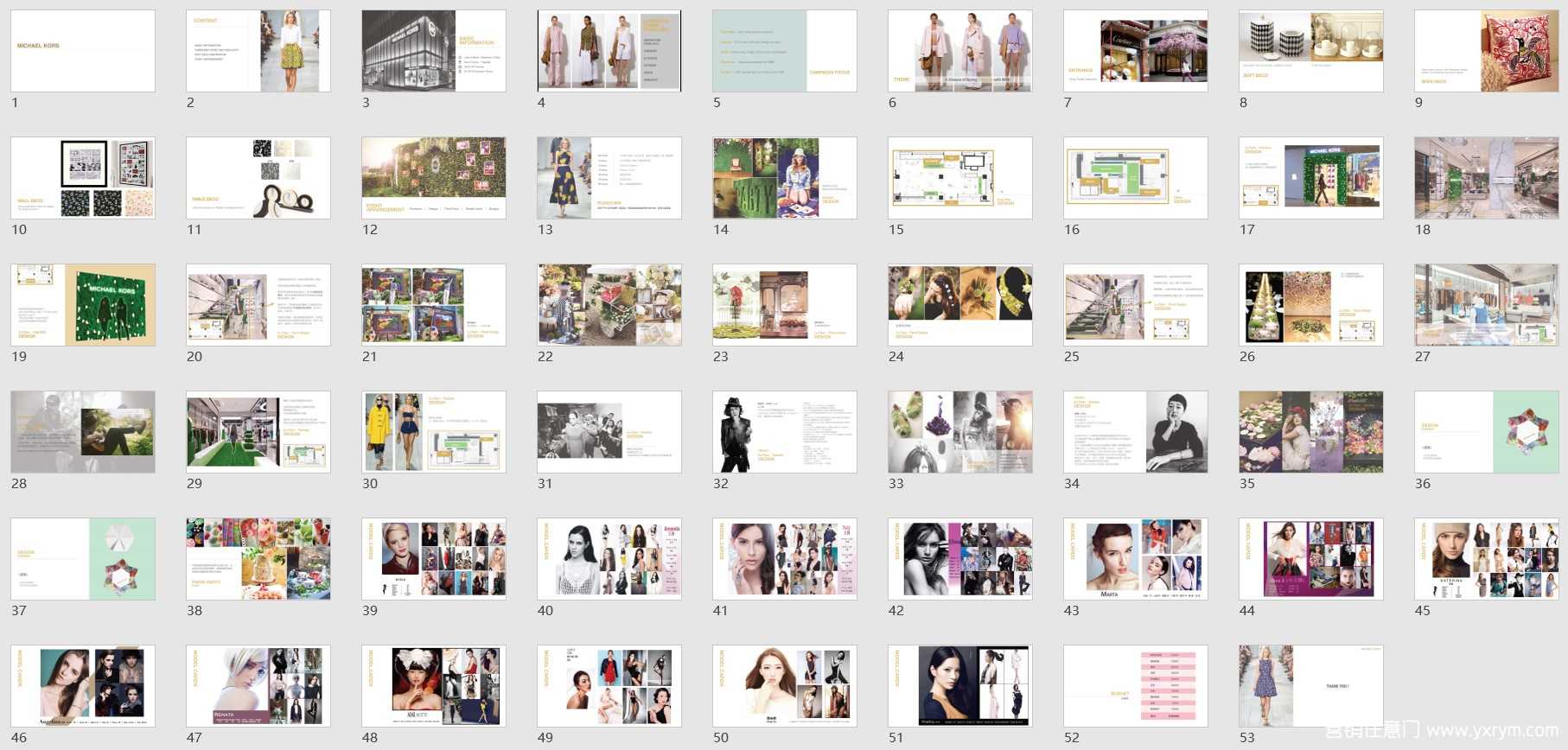Select slide 9 red floral pillow thumbnail
Viewport: 1568px width, 750px height.
pos(1487,51)
